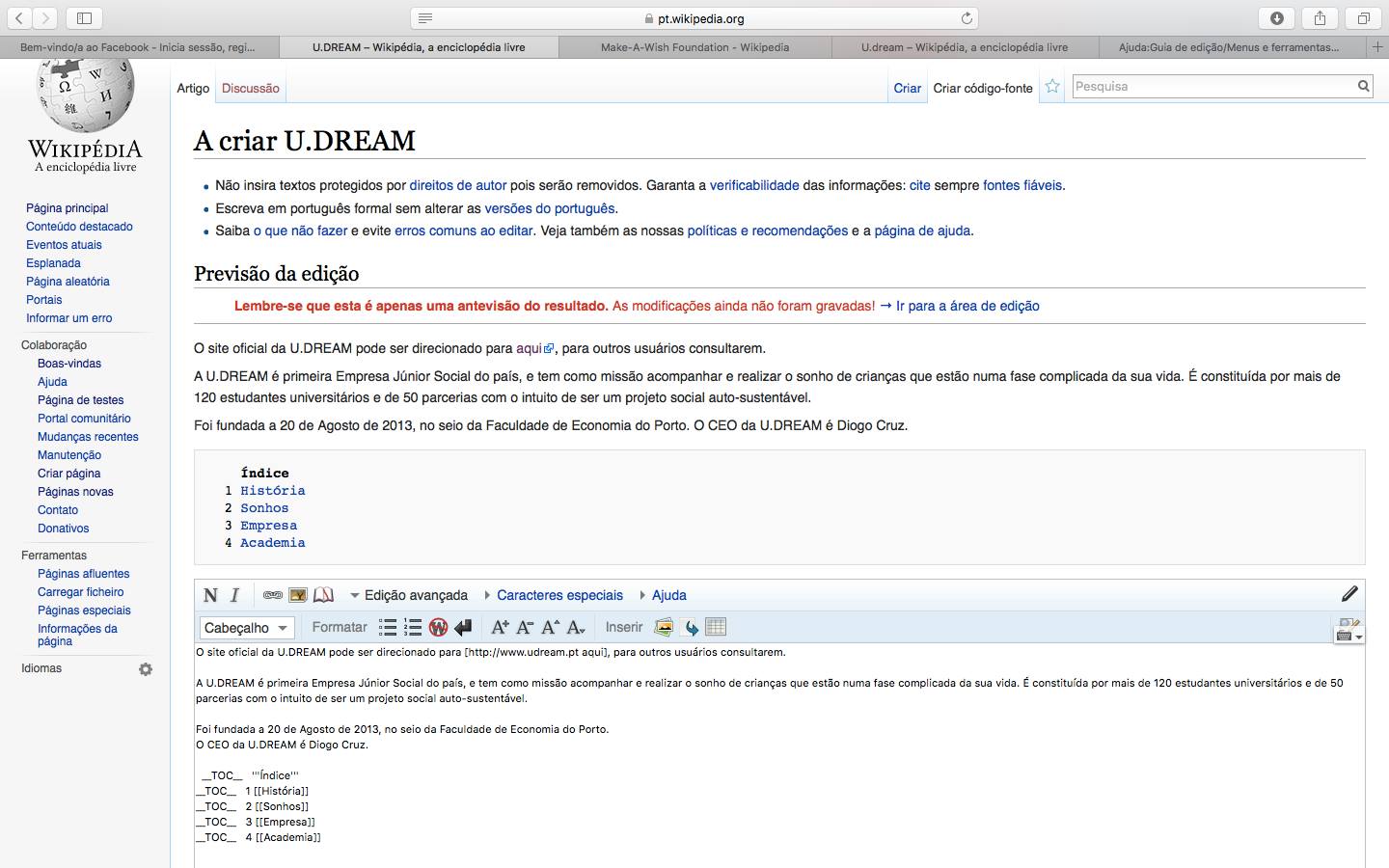
Task: Open Safari reader view icon
Action: (x=425, y=18)
